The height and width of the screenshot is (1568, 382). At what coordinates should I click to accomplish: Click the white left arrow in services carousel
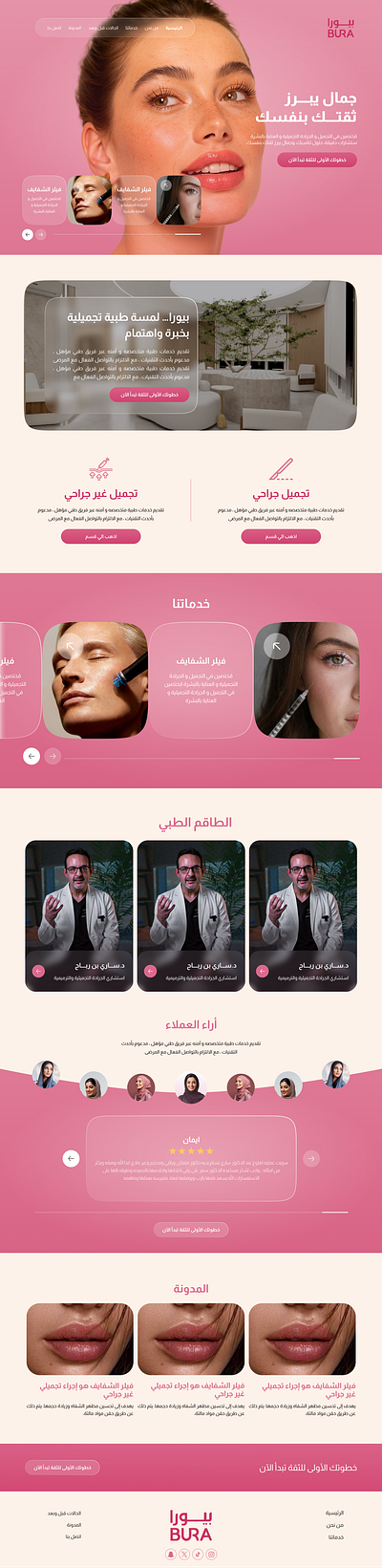tap(32, 756)
